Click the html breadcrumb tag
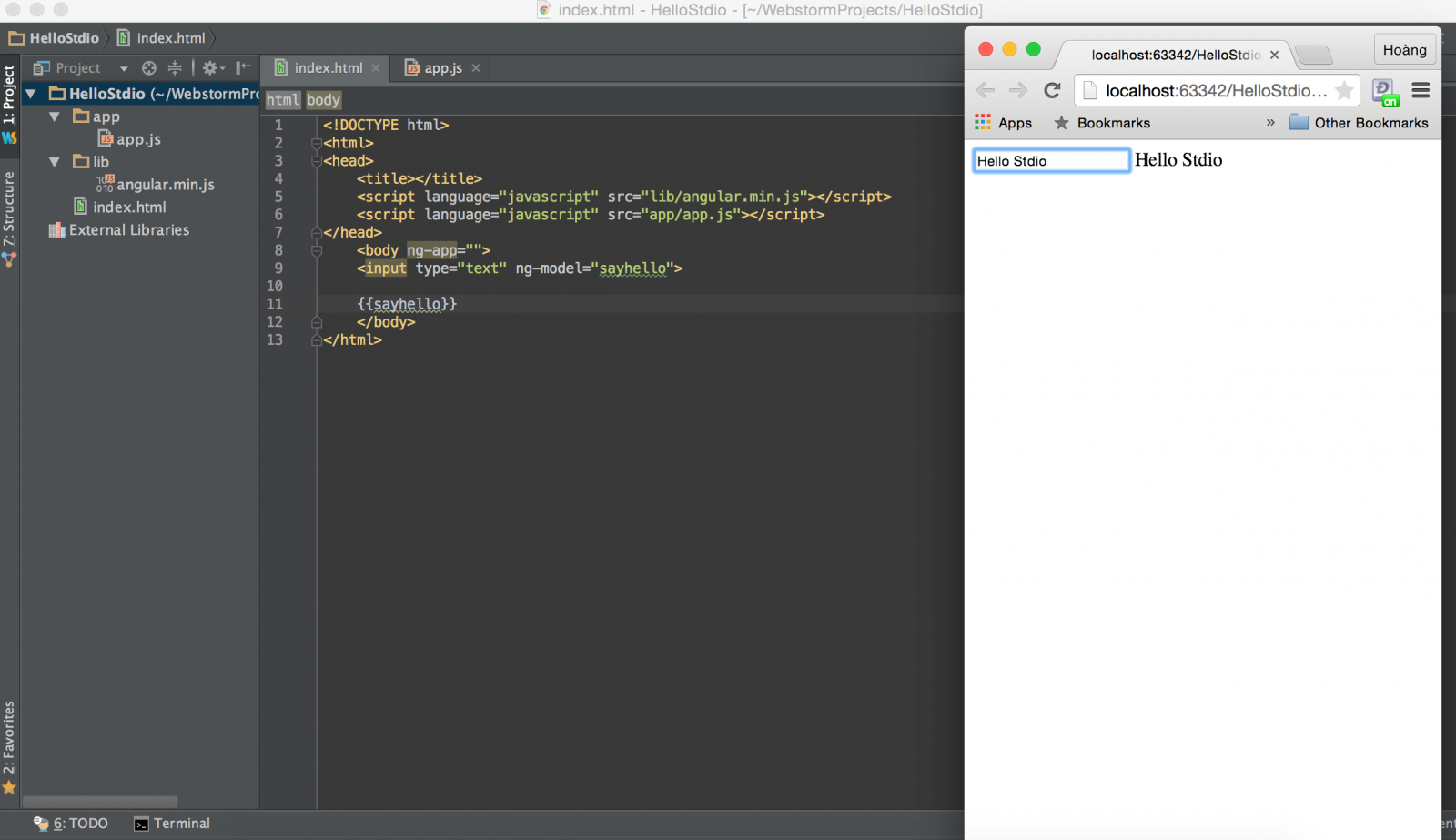The height and width of the screenshot is (840, 1456). tap(283, 100)
